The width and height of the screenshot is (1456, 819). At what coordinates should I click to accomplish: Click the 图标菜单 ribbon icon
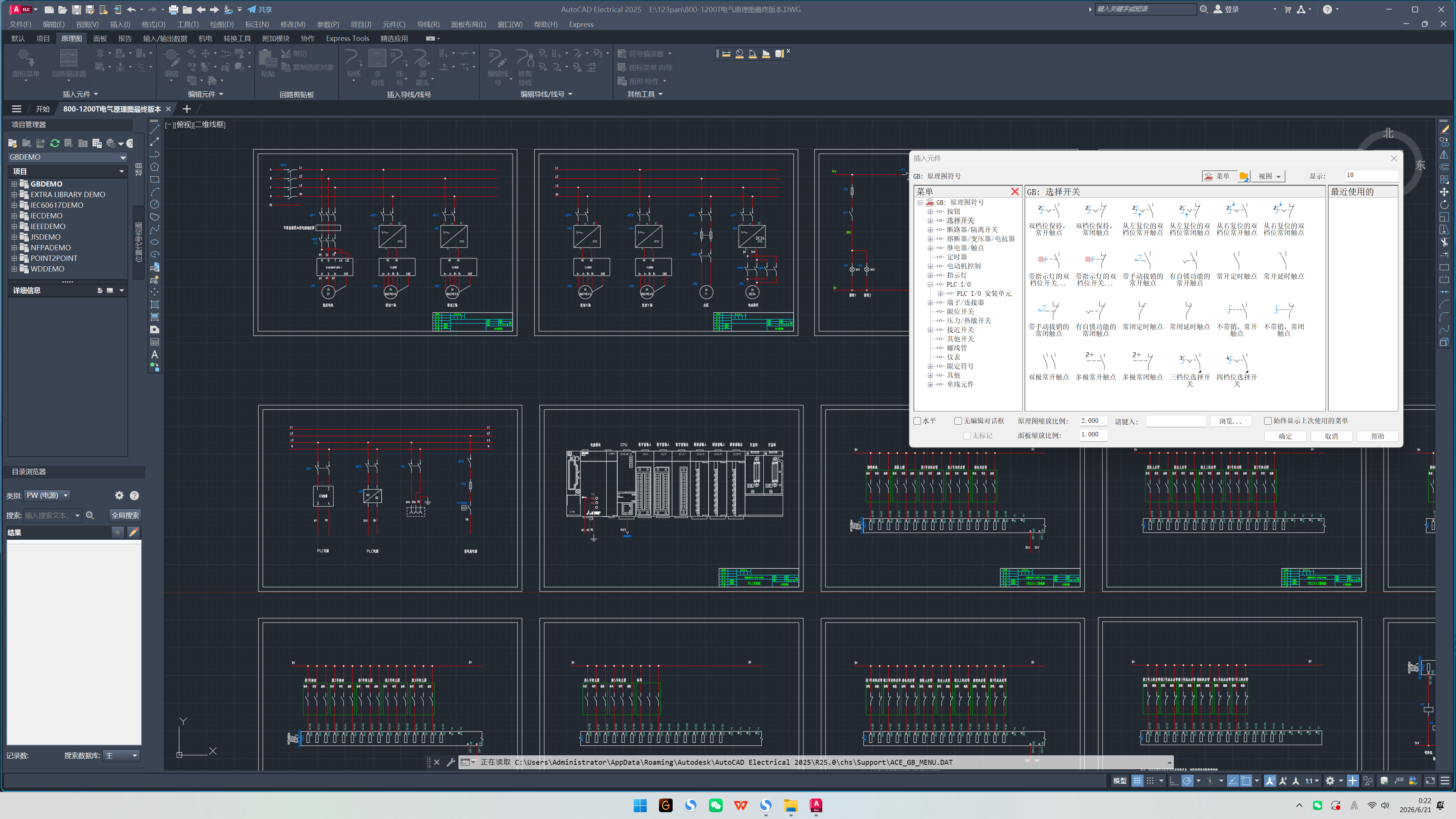[x=25, y=63]
